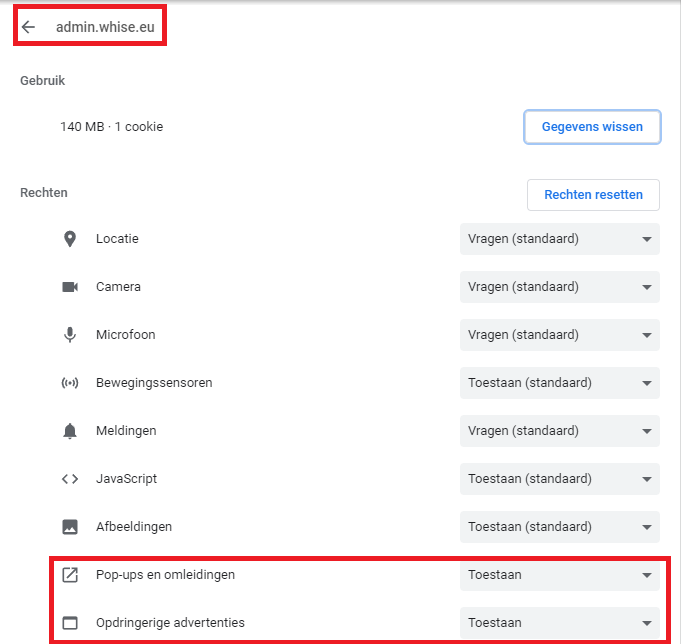Click the Opdringerige advertenties icon

point(70,623)
